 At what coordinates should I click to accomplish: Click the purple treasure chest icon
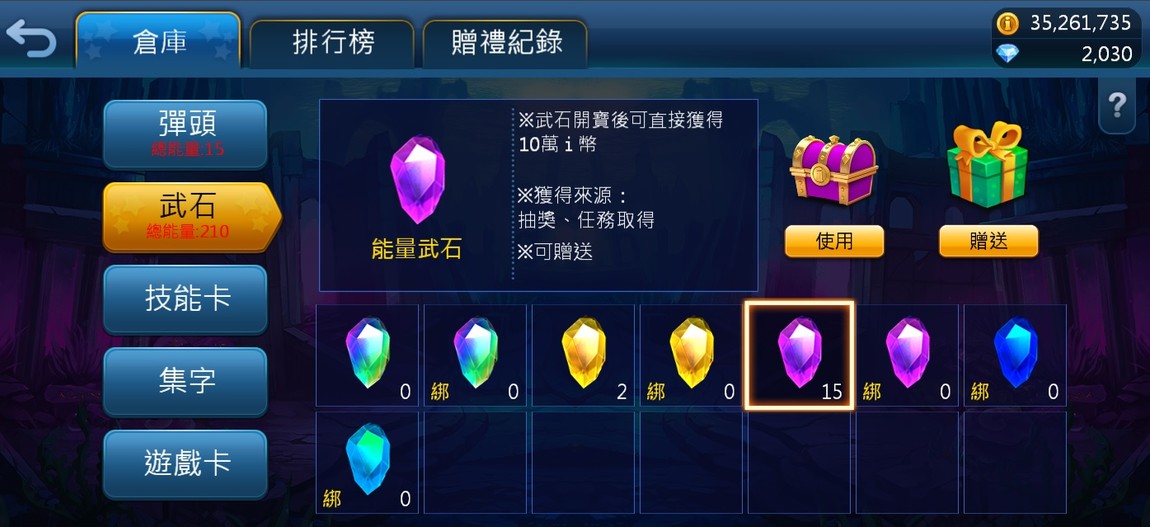[834, 169]
